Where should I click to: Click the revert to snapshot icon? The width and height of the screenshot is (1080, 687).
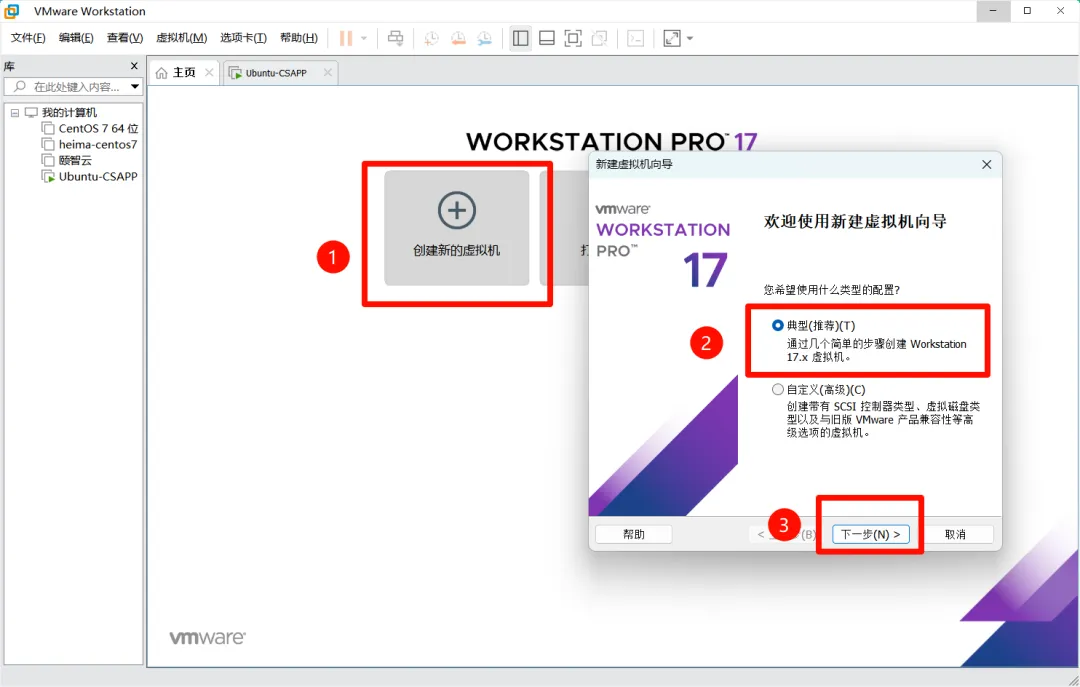click(x=458, y=39)
